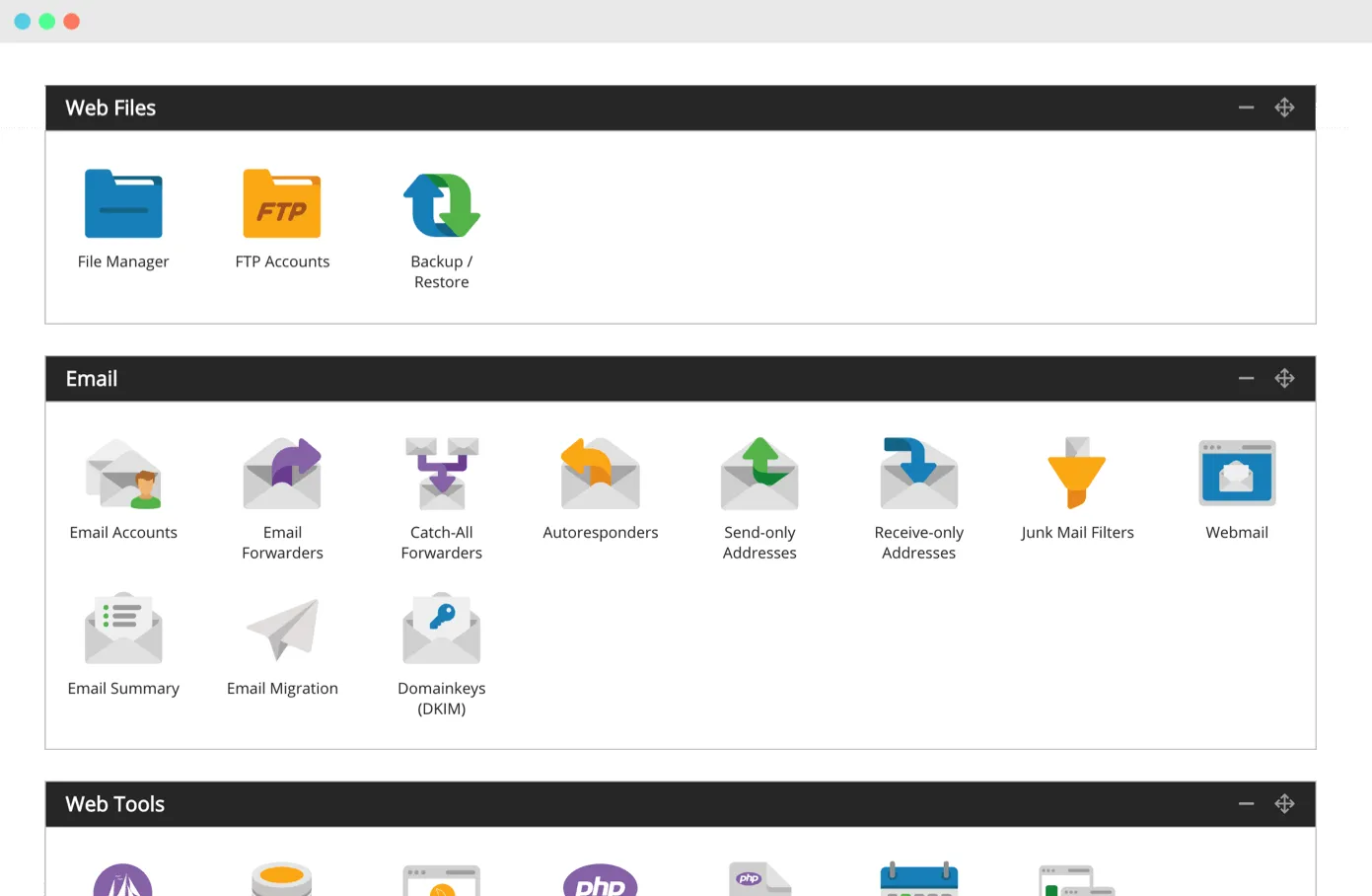Click the Email section title
Image resolution: width=1372 pixels, height=896 pixels.
click(92, 378)
